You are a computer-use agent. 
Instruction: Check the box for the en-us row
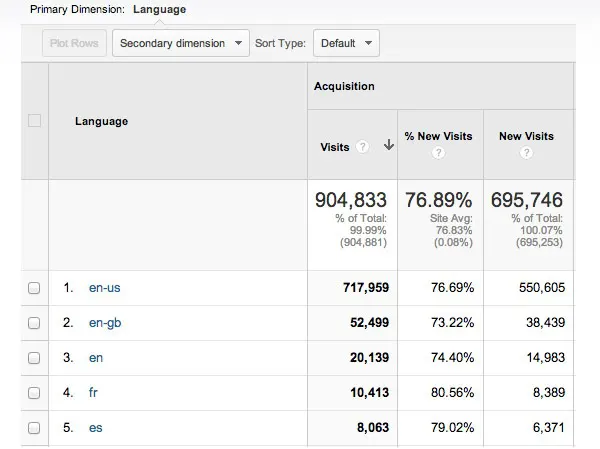34,288
